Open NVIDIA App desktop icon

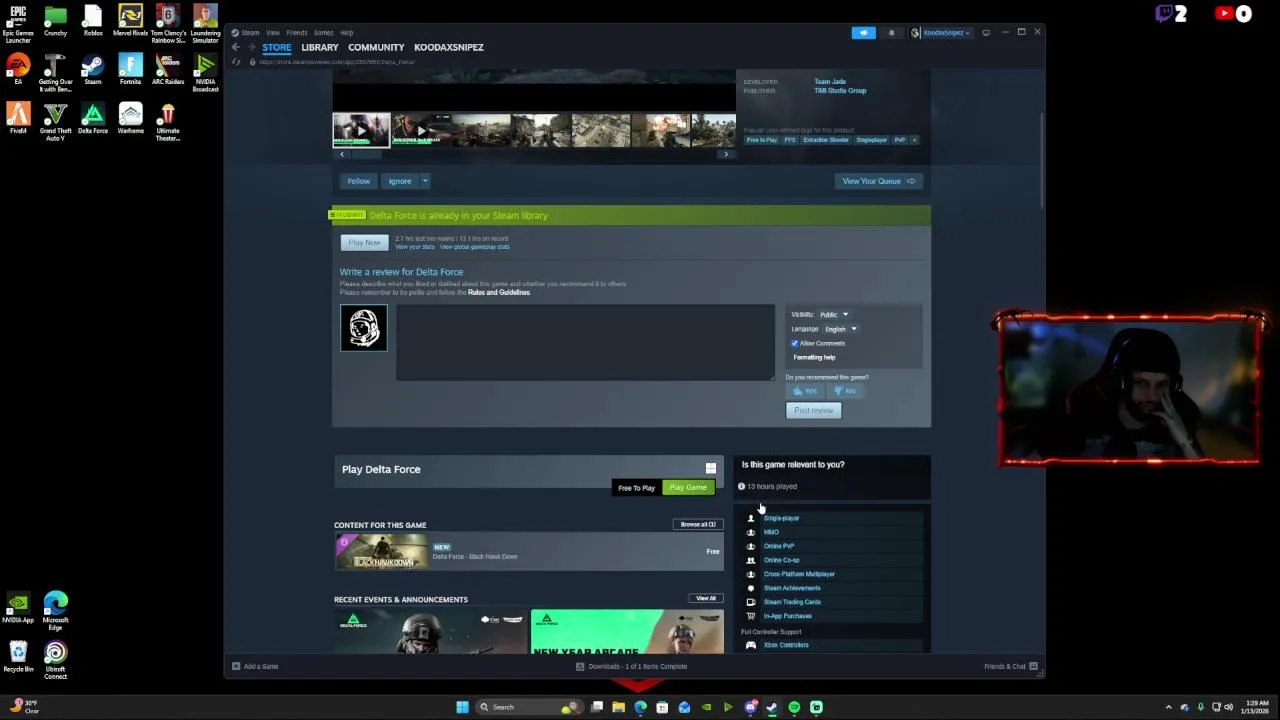pyautogui.click(x=18, y=608)
